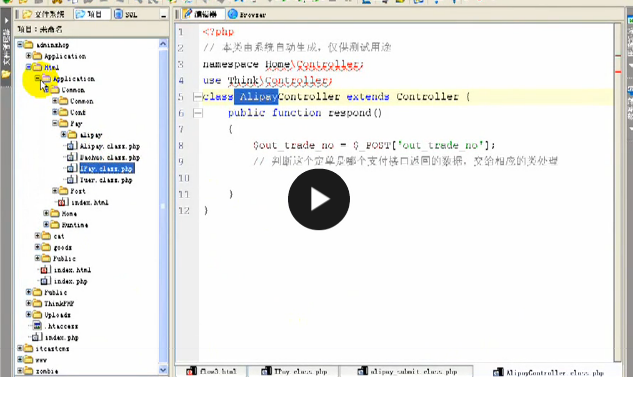
Task: Click the respond() function name
Action: [355, 113]
